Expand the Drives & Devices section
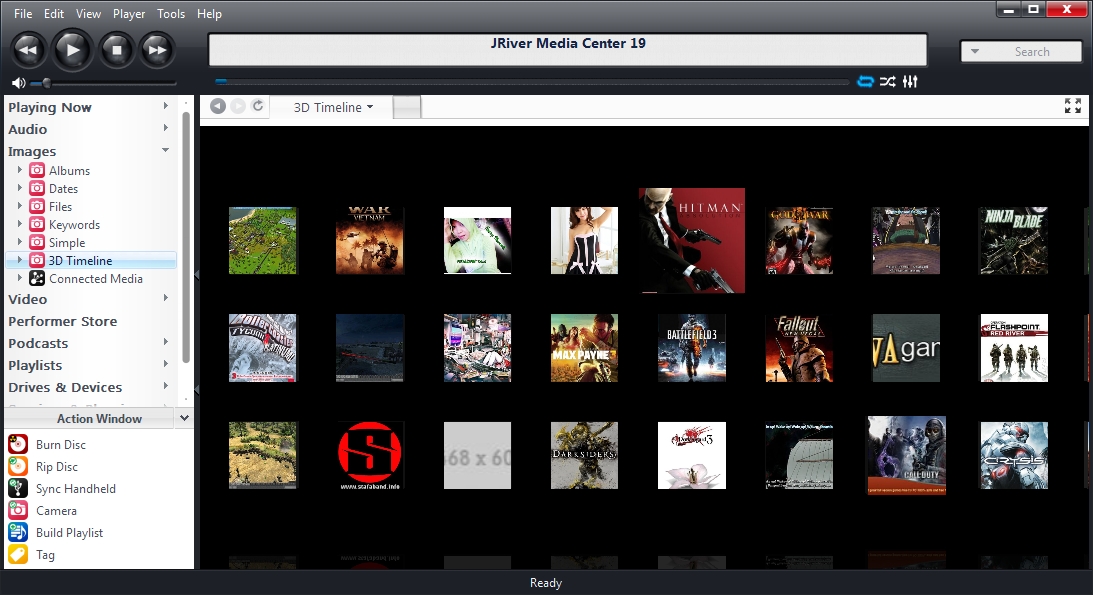 [165, 386]
